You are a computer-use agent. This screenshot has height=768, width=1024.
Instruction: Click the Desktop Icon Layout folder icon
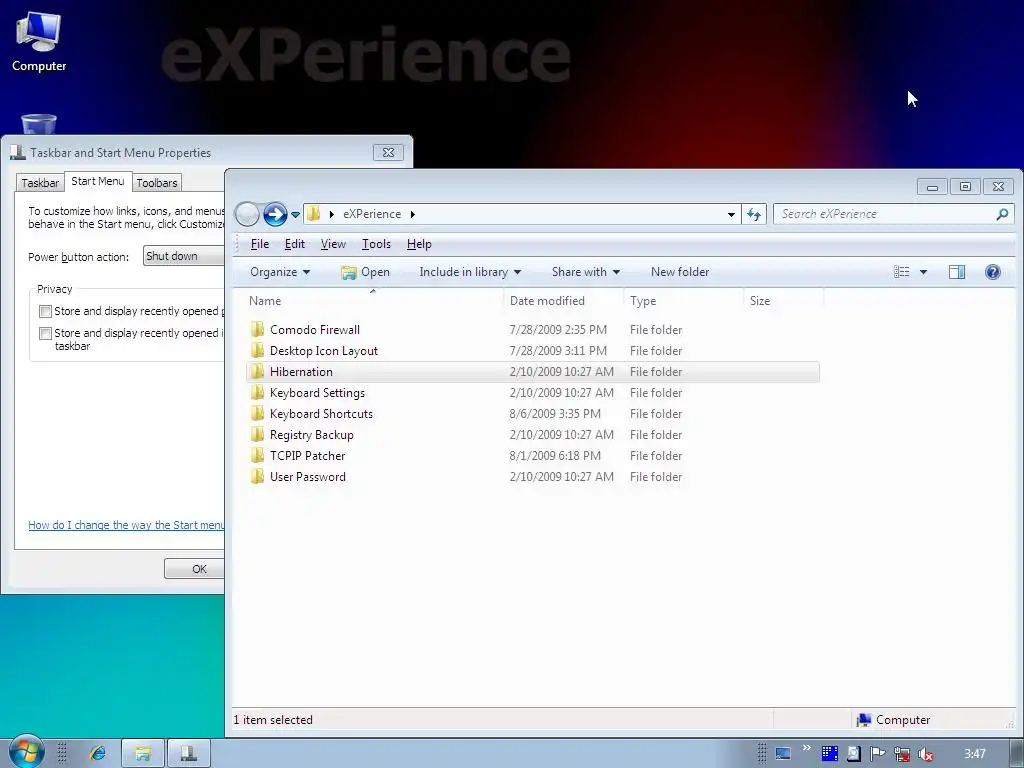pos(258,350)
